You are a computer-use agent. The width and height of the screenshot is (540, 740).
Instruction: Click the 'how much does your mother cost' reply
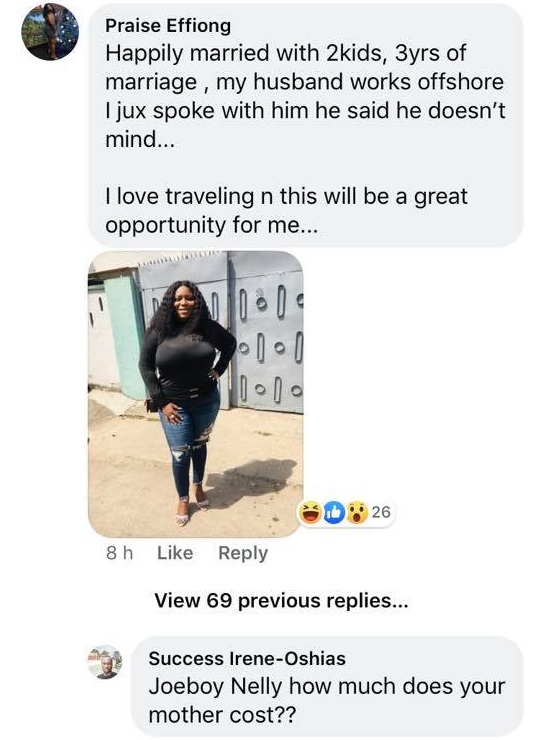327,700
